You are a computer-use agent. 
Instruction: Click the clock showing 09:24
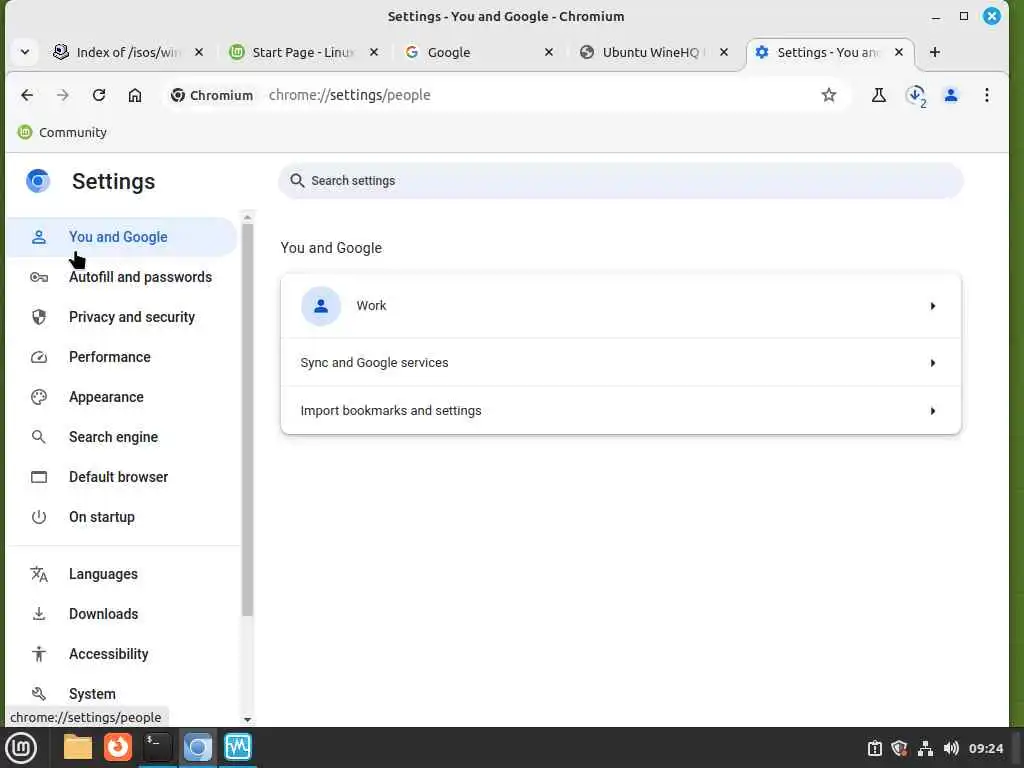(986, 748)
